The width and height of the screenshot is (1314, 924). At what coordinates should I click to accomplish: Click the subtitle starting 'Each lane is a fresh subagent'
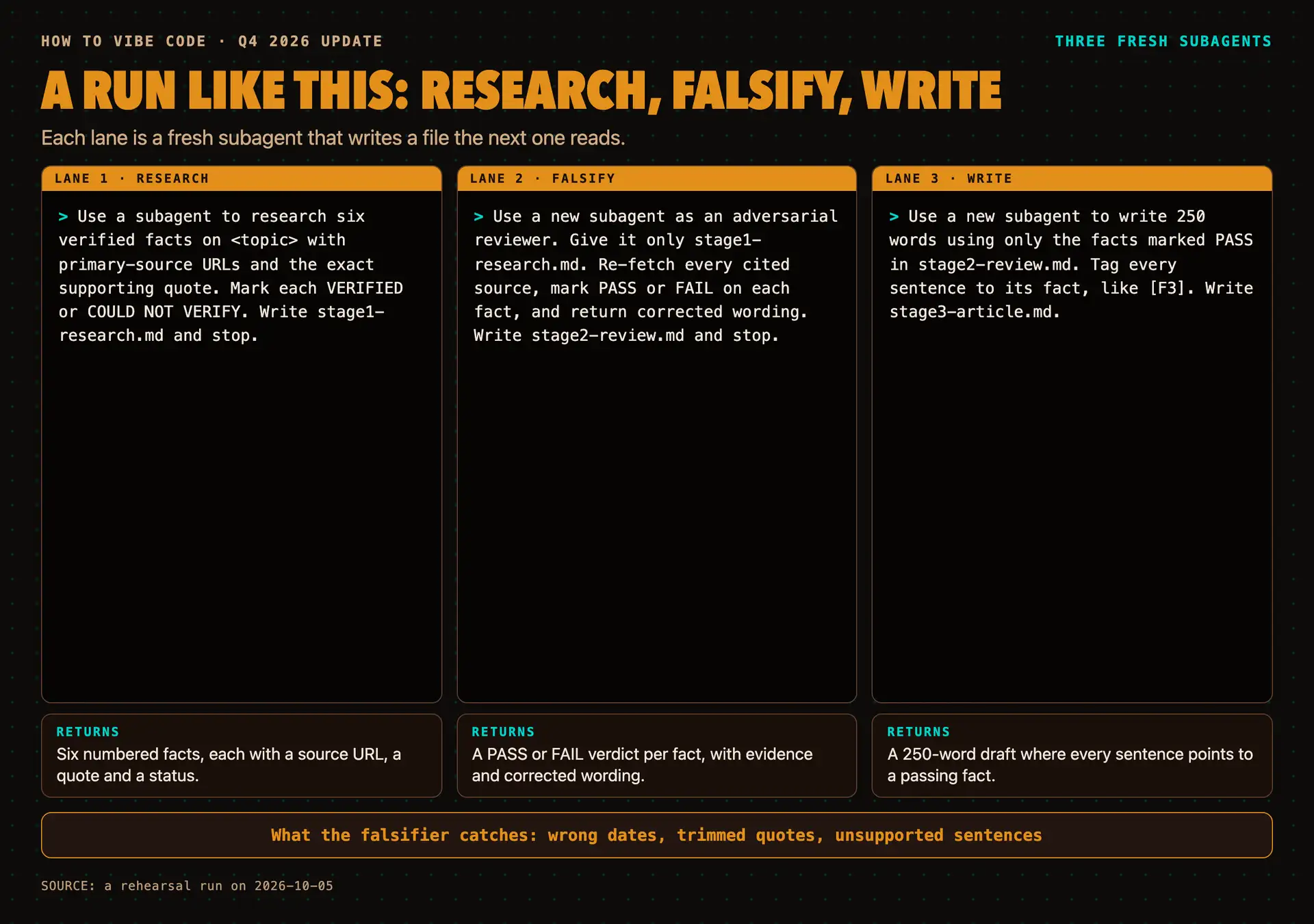333,138
